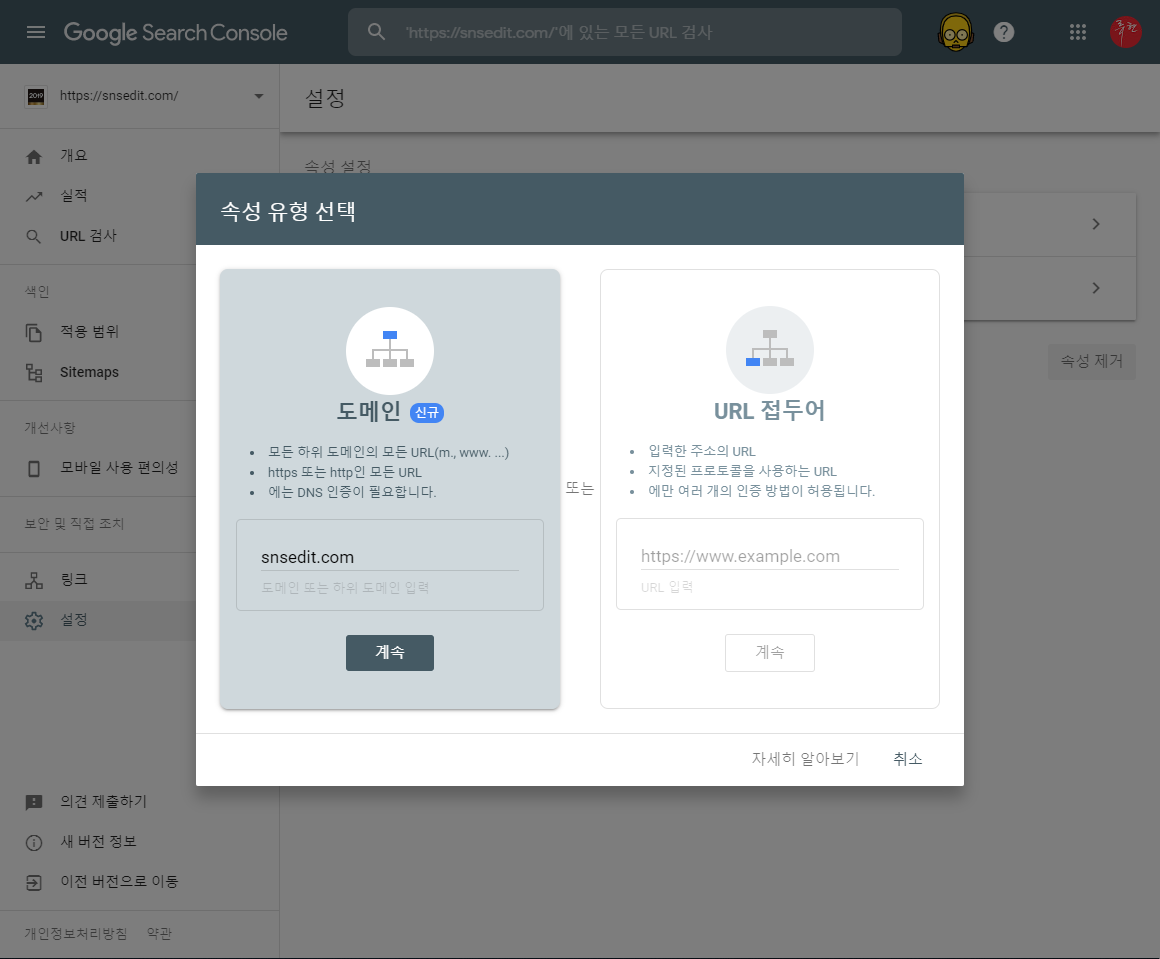Click 계속 under the URL 접두어 option

[x=769, y=653]
